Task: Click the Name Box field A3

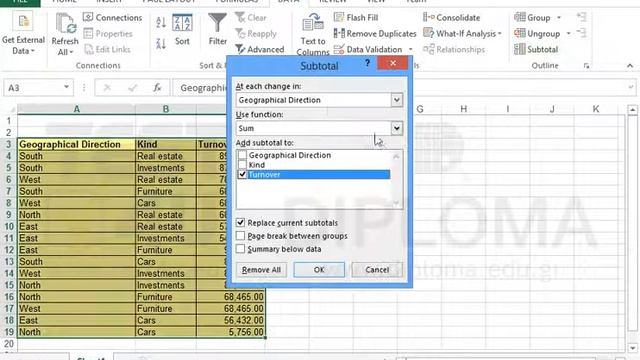Action: click(x=33, y=88)
